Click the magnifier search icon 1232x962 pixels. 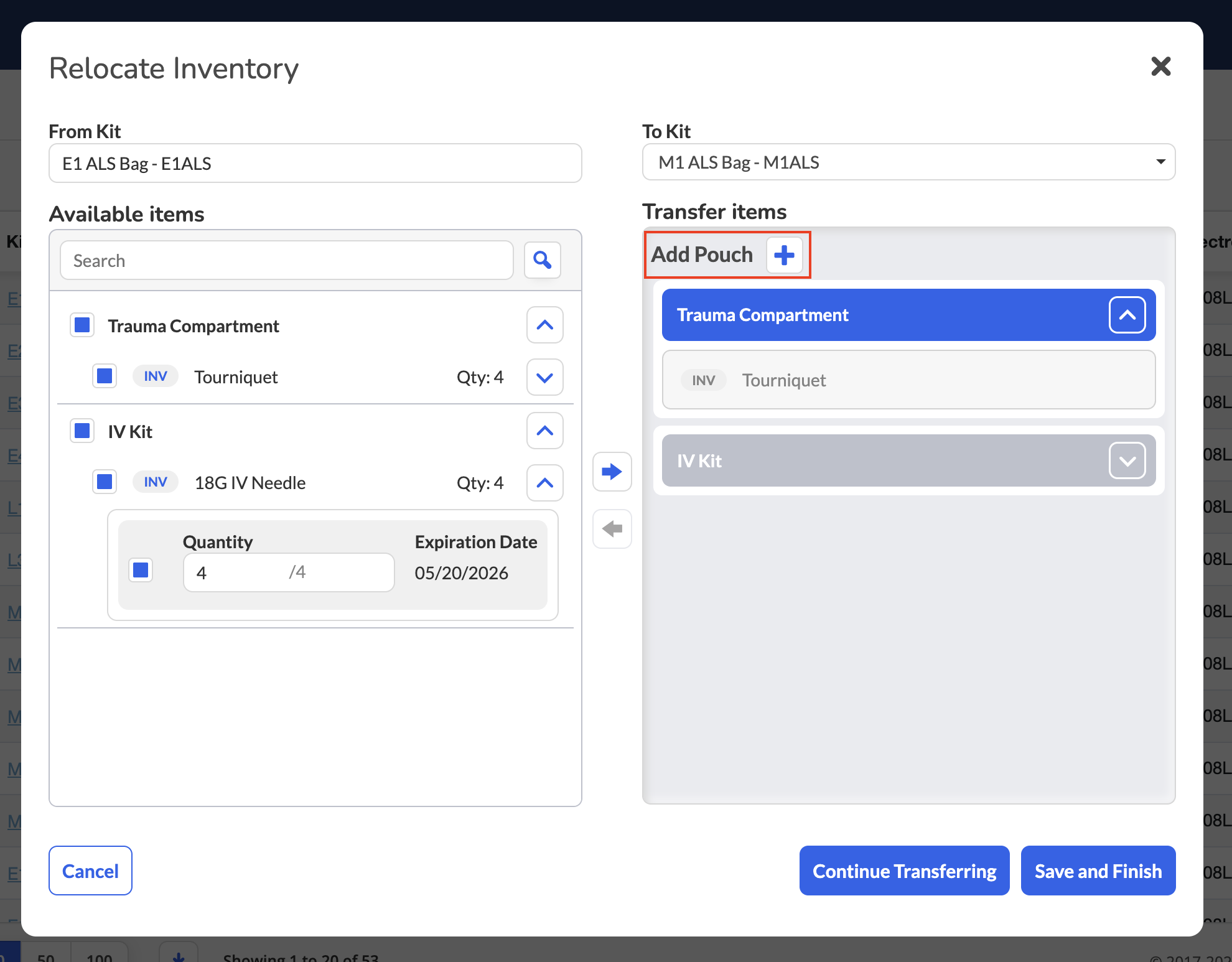(x=543, y=260)
